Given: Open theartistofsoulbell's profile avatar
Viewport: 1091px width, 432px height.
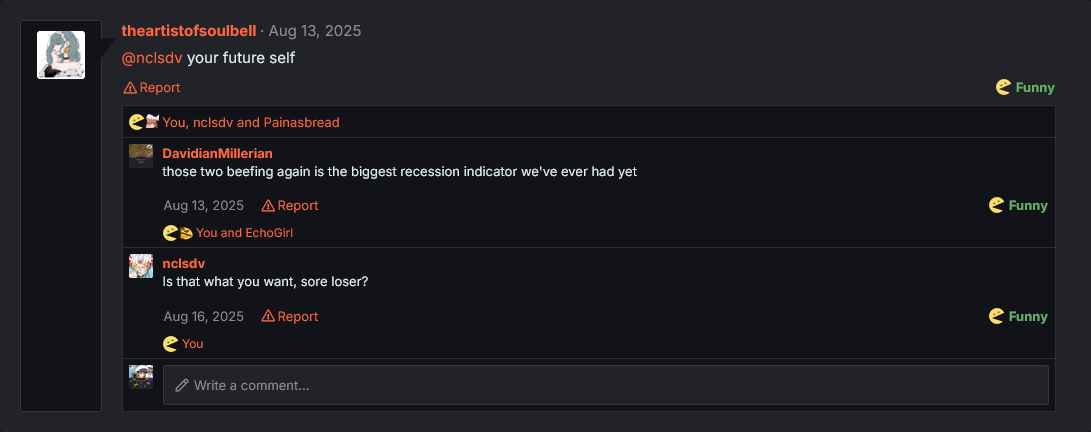Looking at the screenshot, I should coord(60,55).
